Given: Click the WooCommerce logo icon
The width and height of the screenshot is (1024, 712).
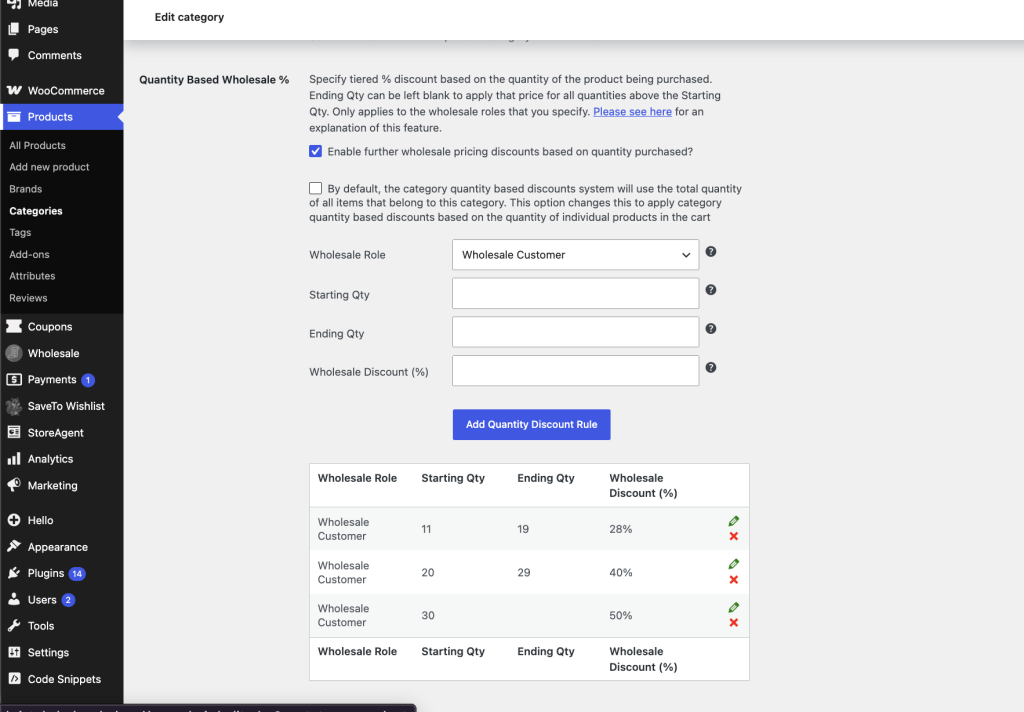Looking at the screenshot, I should pos(14,90).
